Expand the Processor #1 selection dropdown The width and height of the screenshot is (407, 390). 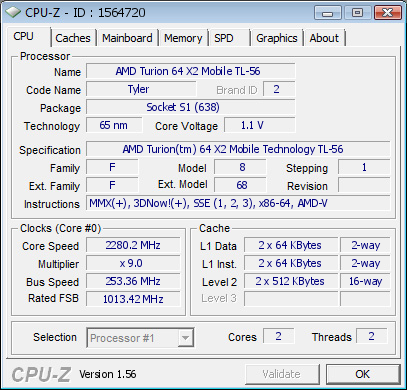coord(140,338)
